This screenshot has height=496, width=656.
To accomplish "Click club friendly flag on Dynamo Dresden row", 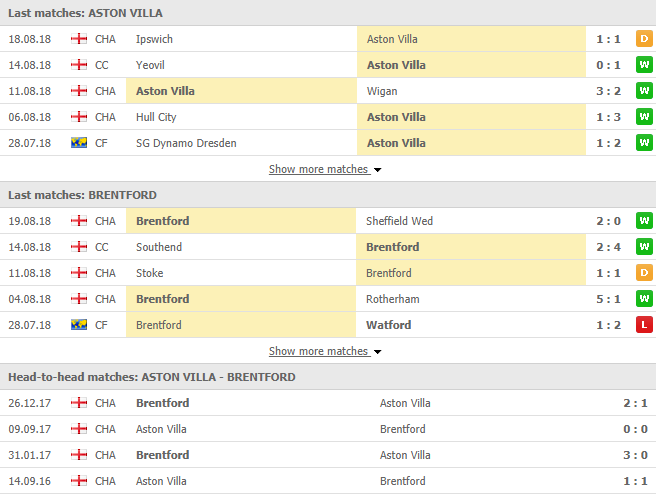I will (x=79, y=143).
